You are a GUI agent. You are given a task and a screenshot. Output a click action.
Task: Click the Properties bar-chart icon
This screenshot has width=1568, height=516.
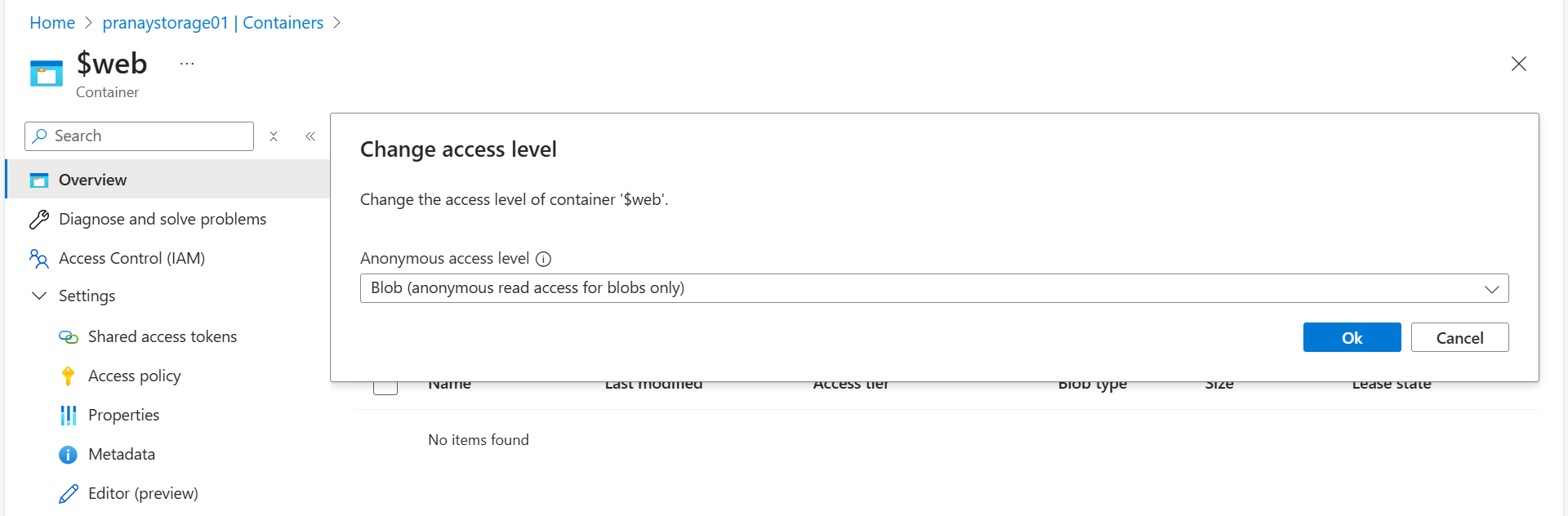pyautogui.click(x=68, y=415)
